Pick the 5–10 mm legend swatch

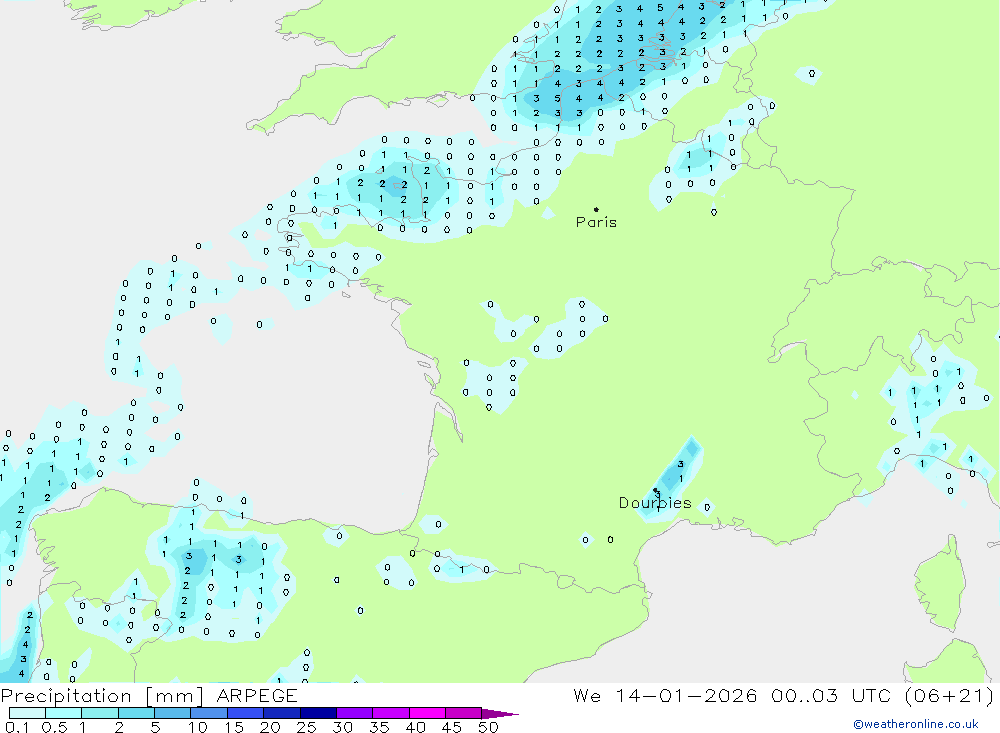pyautogui.click(x=173, y=713)
